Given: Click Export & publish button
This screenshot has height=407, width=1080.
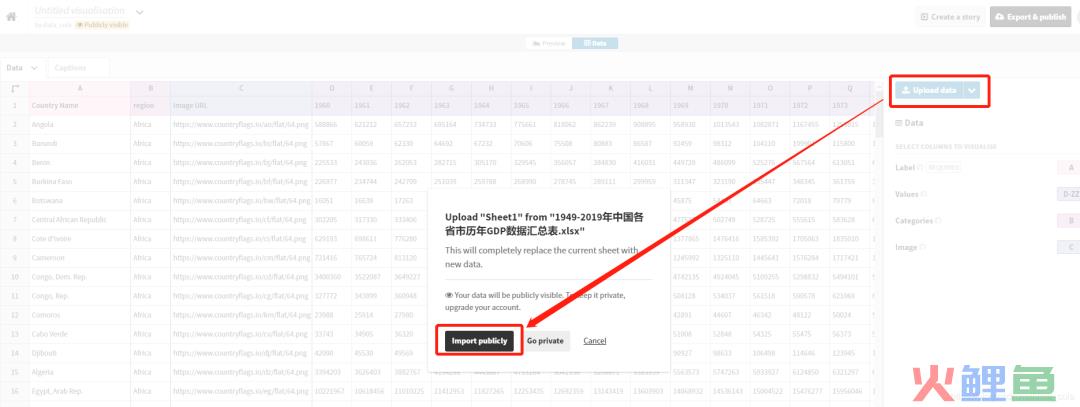Looking at the screenshot, I should coord(1030,17).
